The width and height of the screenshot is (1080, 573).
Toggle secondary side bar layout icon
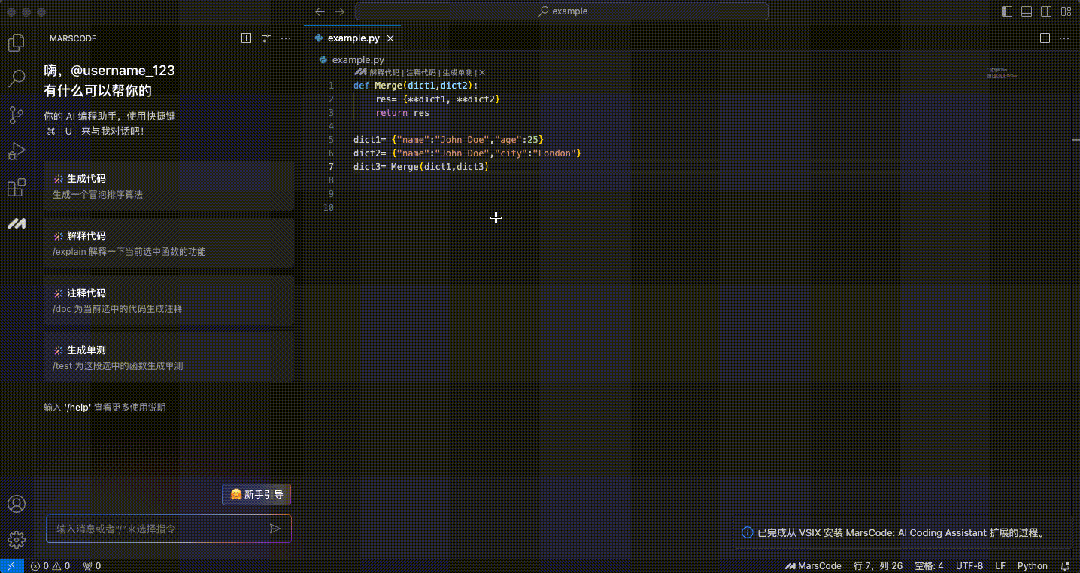pos(1045,11)
